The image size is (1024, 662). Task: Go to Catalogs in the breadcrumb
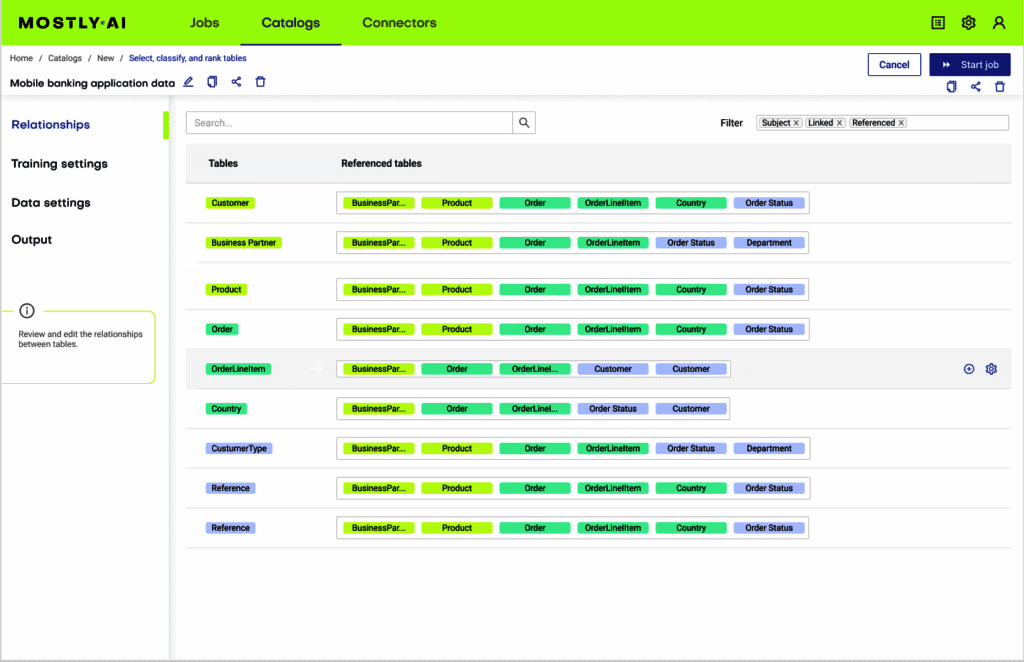click(x=65, y=58)
